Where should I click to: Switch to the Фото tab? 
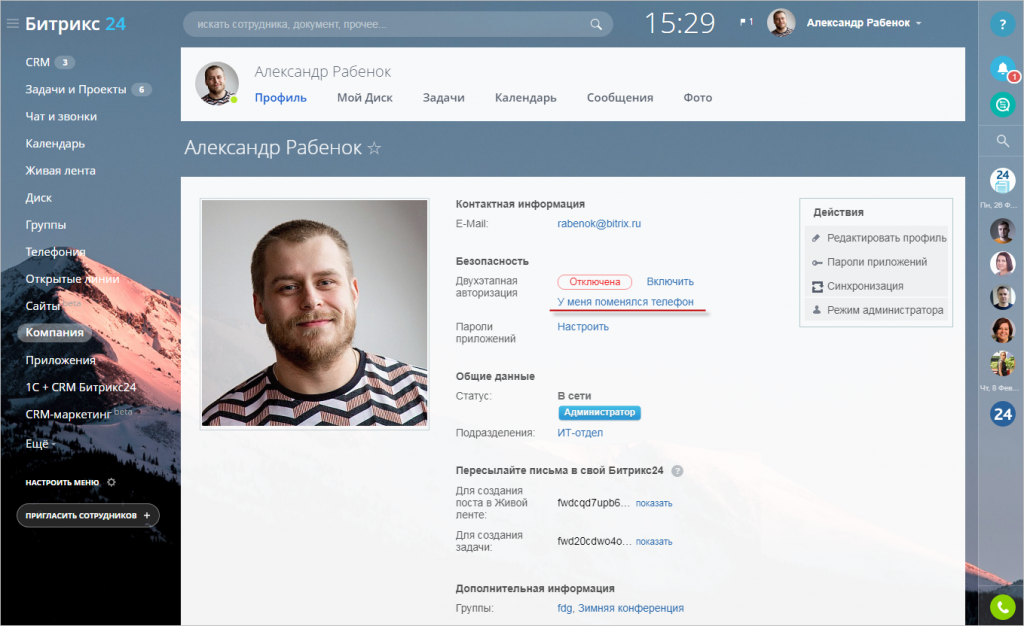point(697,97)
